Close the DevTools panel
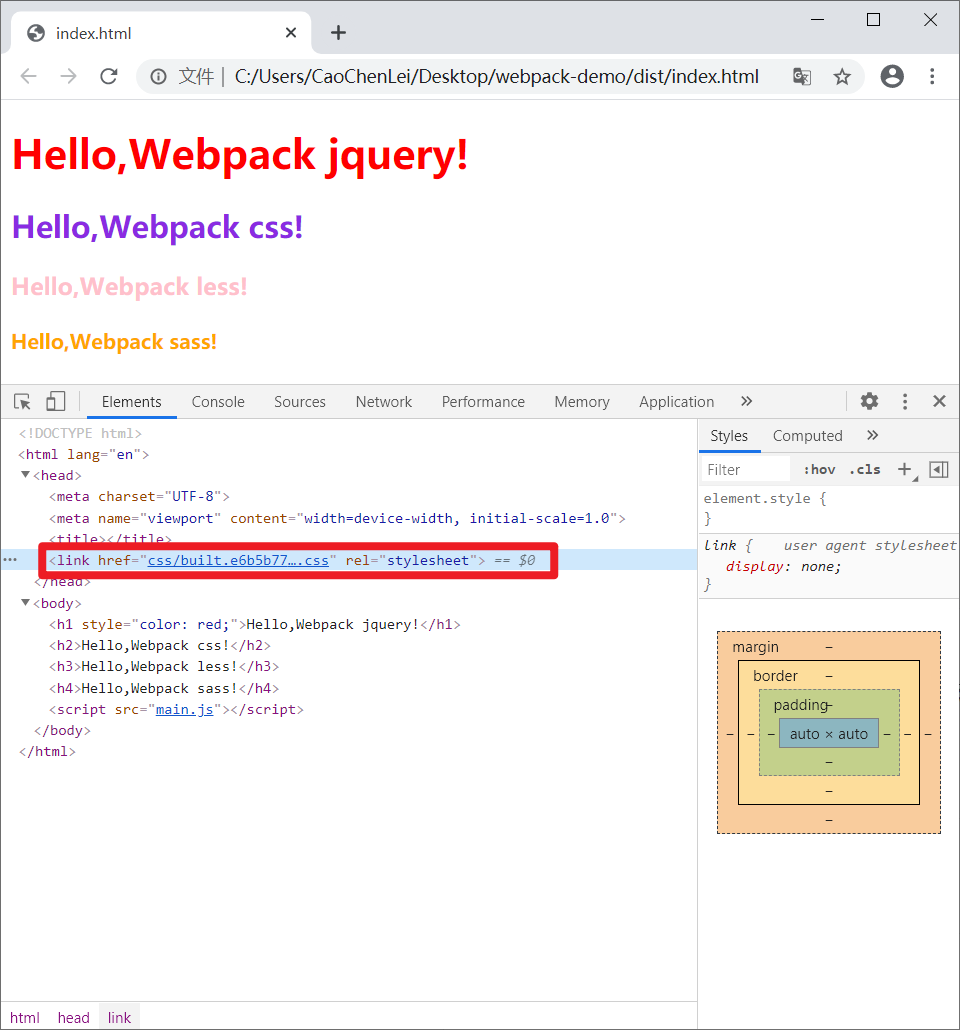Screen dimensions: 960x1030 tap(940, 401)
